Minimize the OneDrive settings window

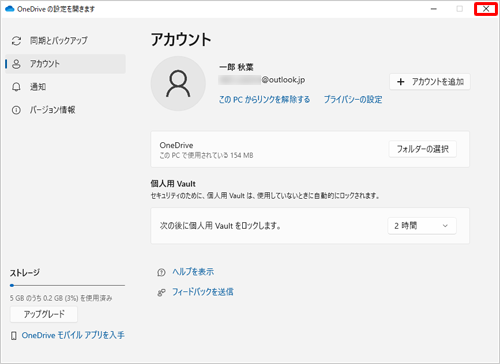tap(434, 9)
